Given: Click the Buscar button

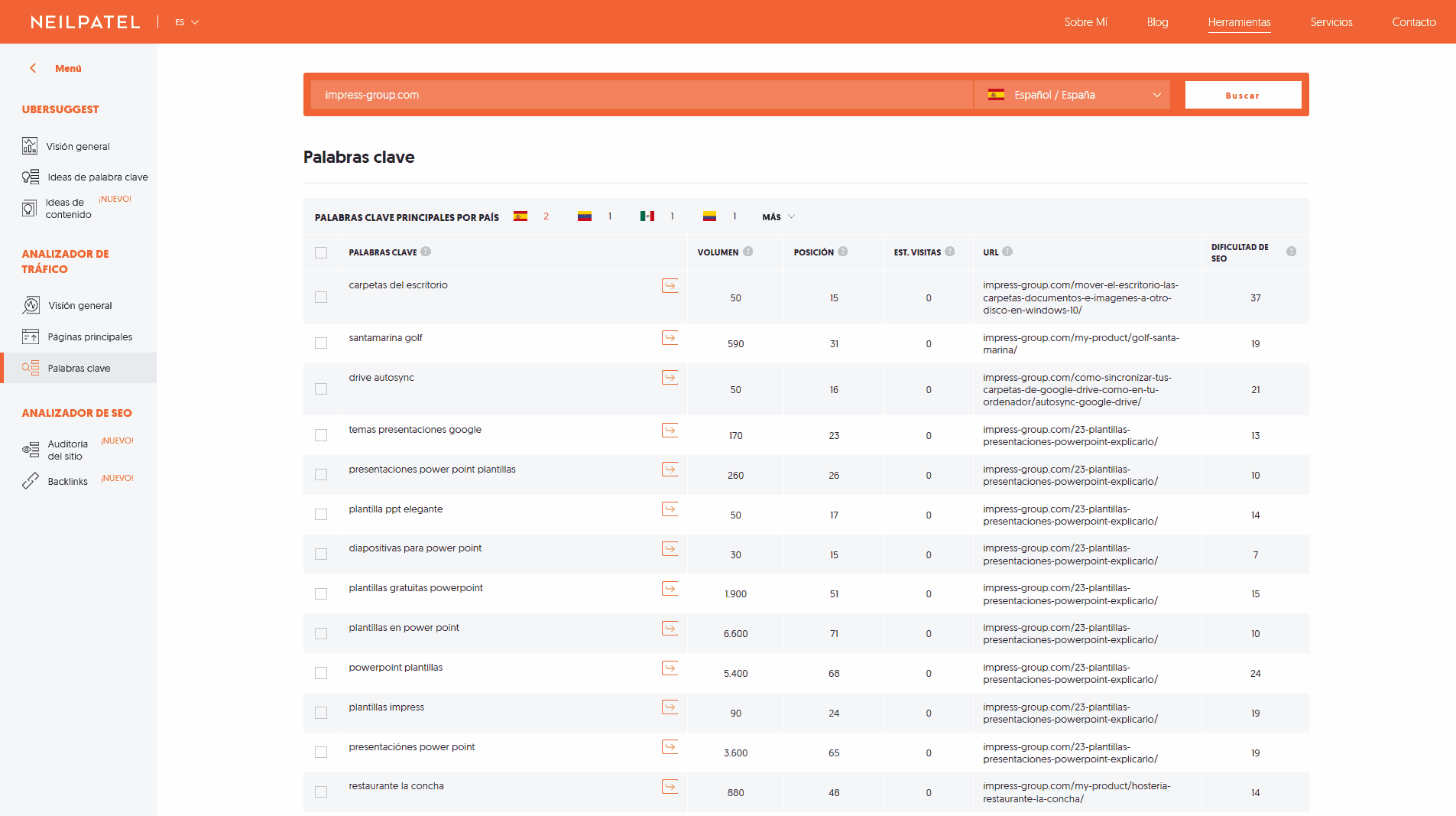Looking at the screenshot, I should coord(1243,95).
